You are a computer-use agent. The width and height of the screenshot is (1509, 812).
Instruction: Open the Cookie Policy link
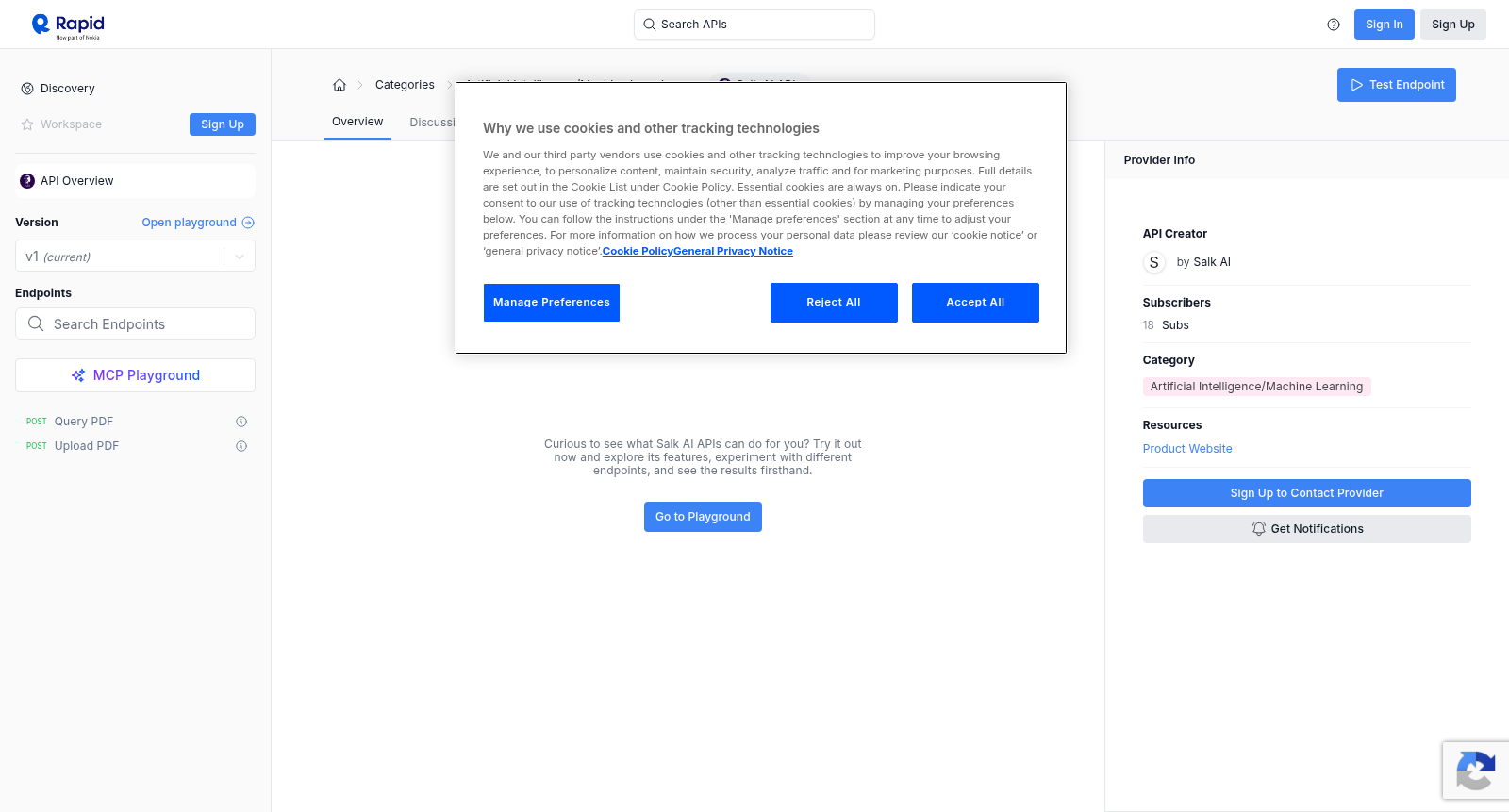[638, 251]
